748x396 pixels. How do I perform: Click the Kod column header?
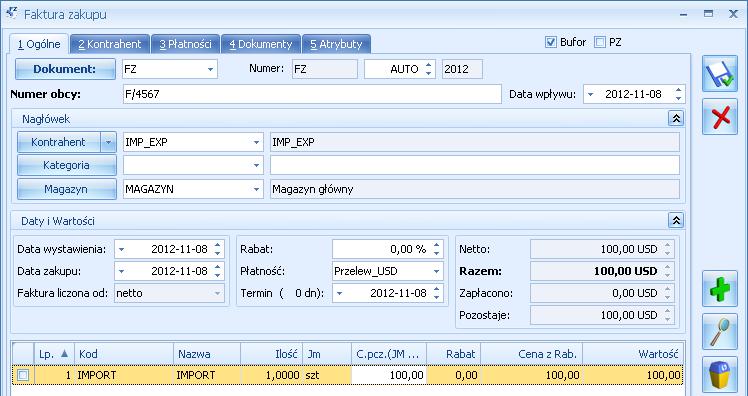(x=124, y=354)
